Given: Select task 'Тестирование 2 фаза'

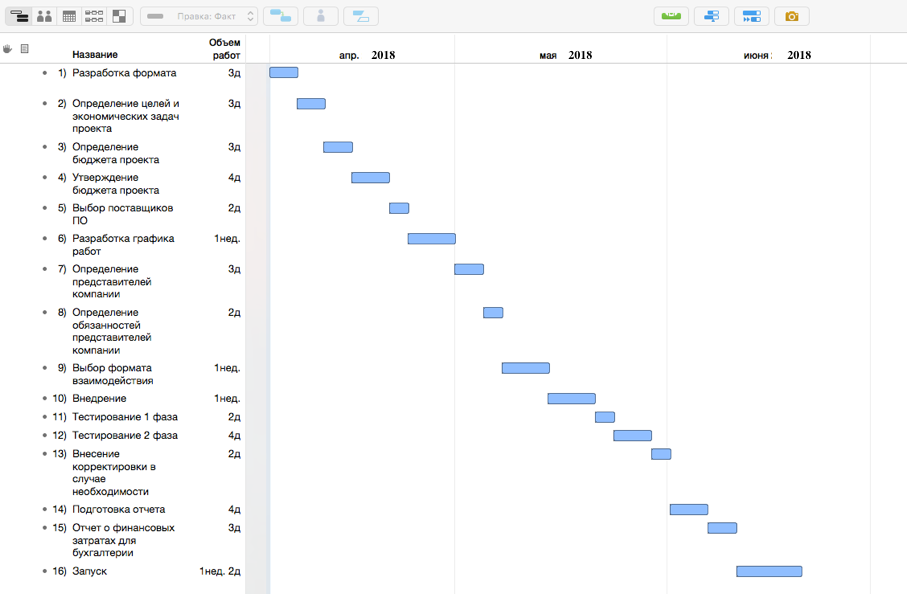Looking at the screenshot, I should point(125,436).
